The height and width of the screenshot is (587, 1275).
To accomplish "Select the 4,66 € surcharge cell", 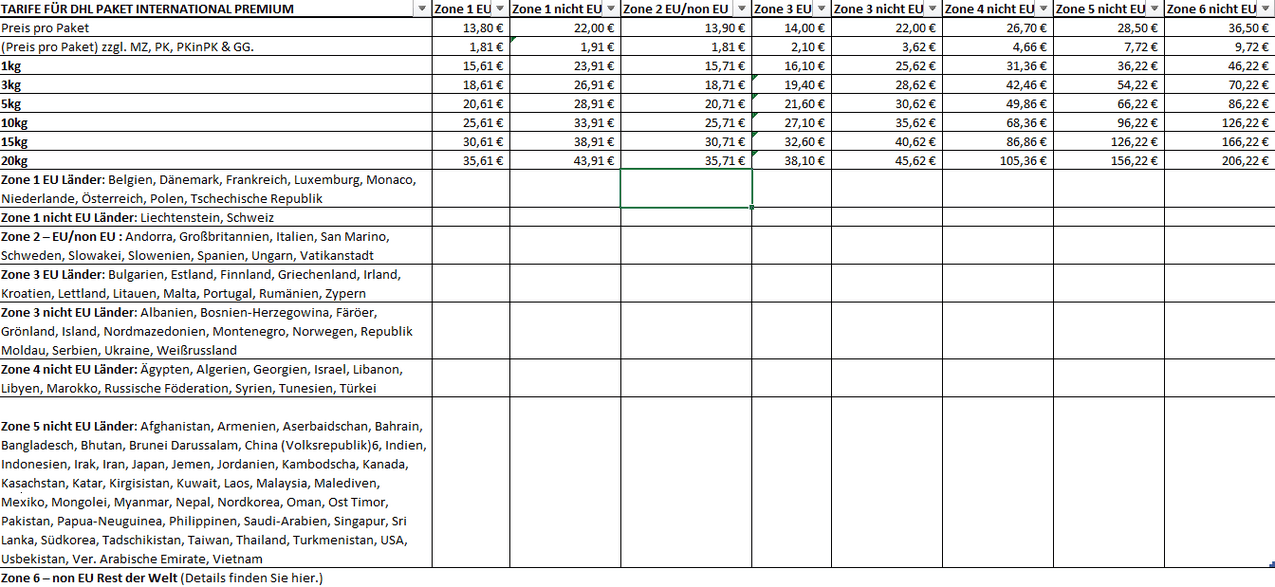I will (998, 47).
